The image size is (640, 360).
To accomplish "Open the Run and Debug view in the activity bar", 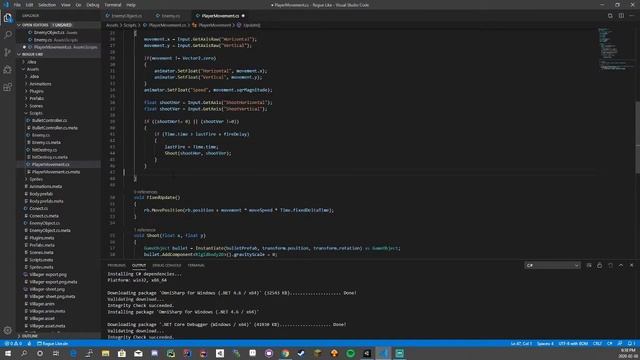I will (x=8, y=70).
